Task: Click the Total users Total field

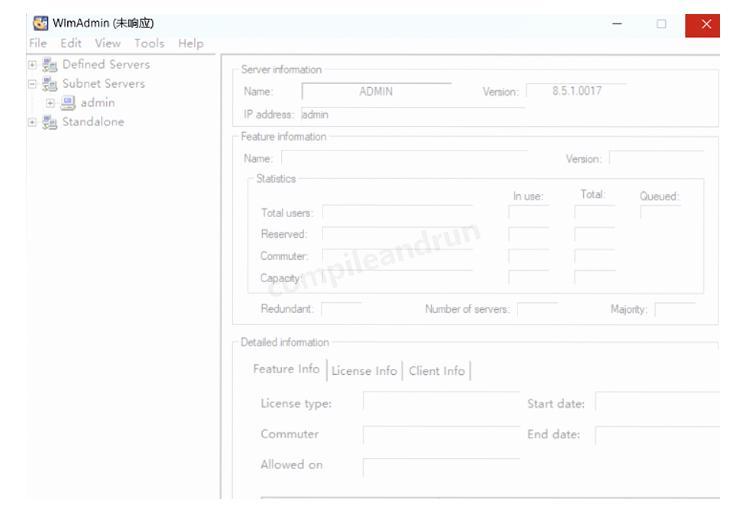Action: pyautogui.click(x=595, y=212)
